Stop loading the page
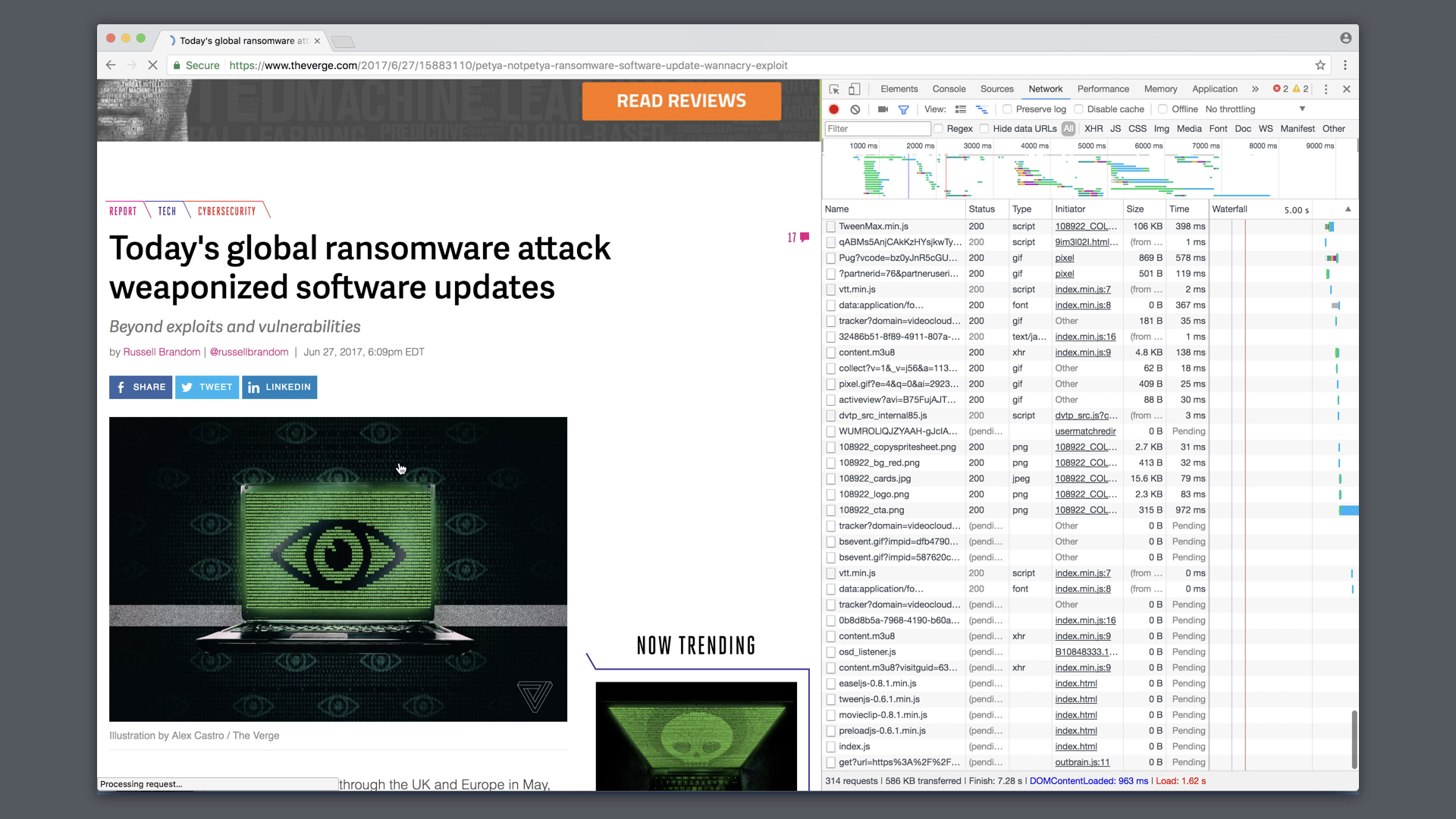Image resolution: width=1456 pixels, height=819 pixels. 152,65
